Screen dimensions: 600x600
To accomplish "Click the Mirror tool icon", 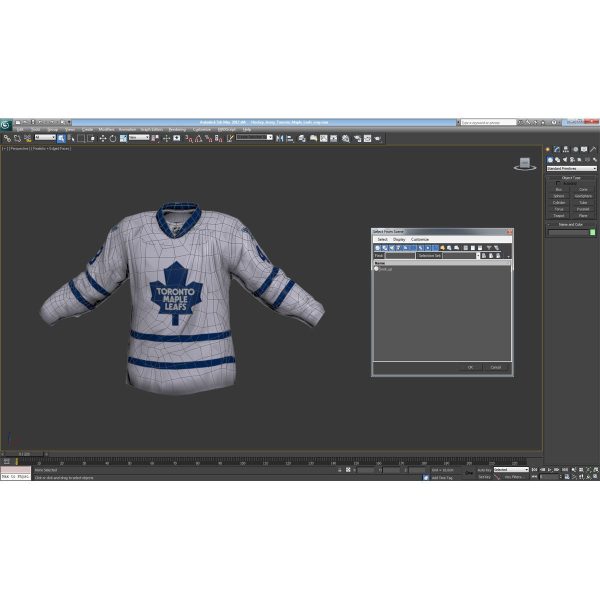I will point(280,139).
